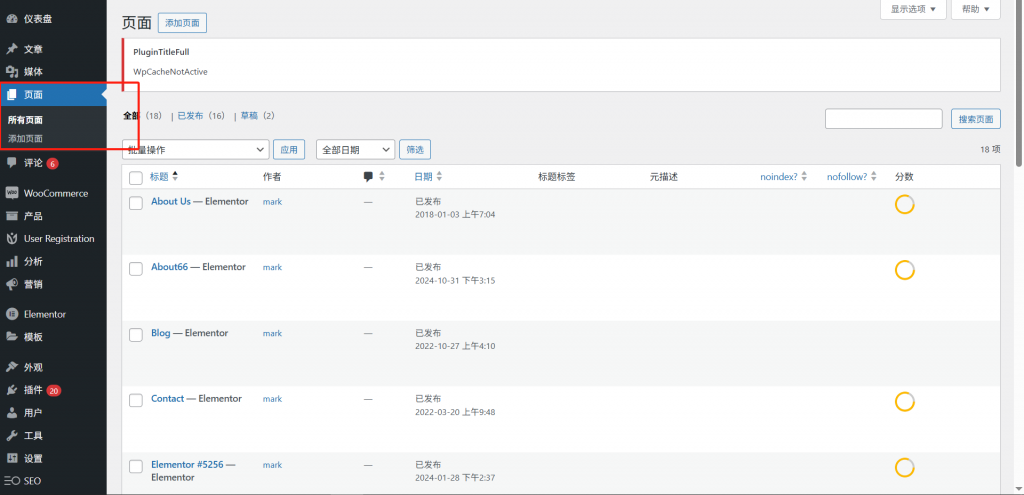
Task: Click the About66 SEO score circle
Action: click(x=904, y=270)
